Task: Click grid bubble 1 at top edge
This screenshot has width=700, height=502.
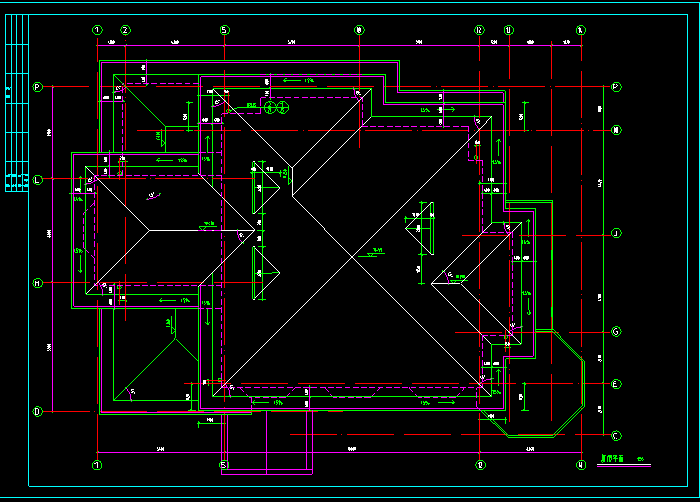Action: (97, 30)
